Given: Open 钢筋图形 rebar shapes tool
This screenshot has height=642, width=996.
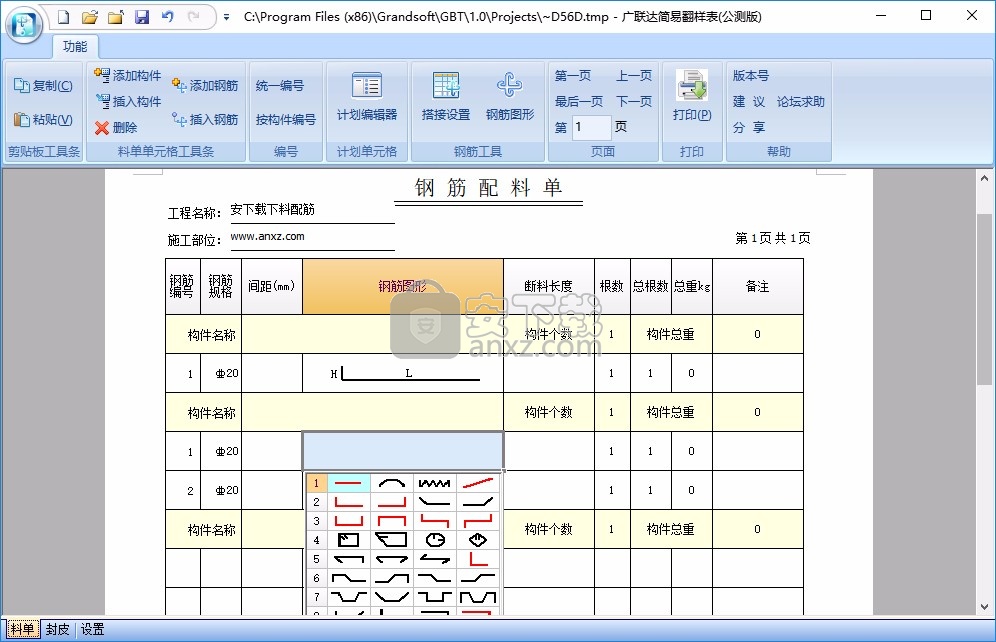Looking at the screenshot, I should click(x=509, y=95).
